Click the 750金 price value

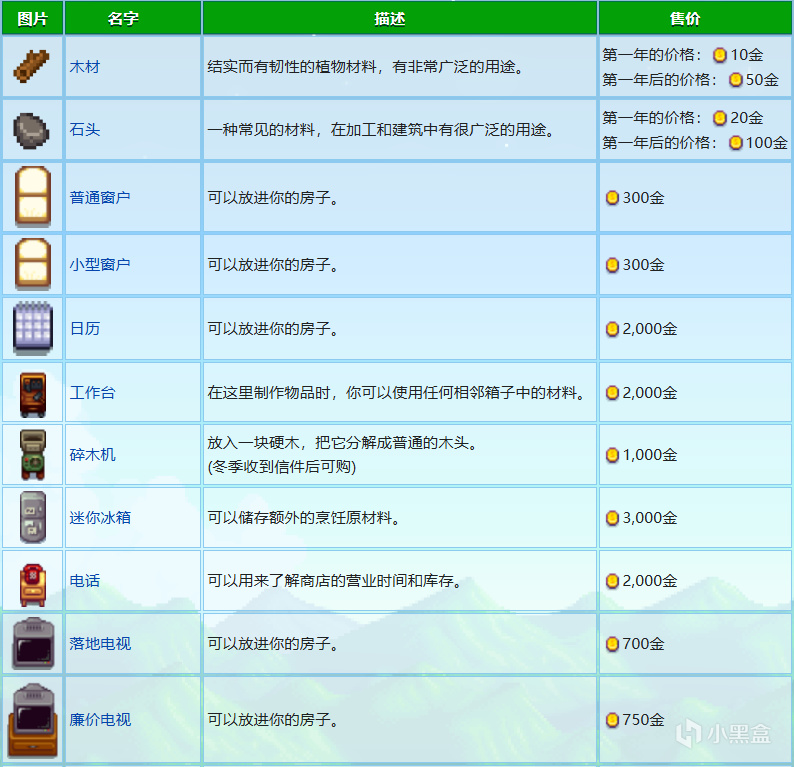[x=643, y=719]
